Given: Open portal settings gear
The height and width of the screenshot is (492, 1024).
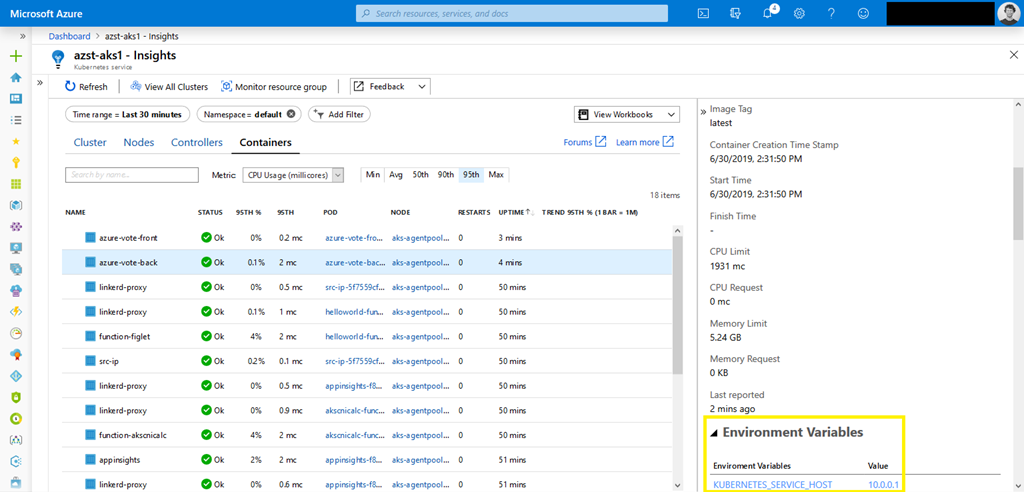Looking at the screenshot, I should pyautogui.click(x=799, y=13).
